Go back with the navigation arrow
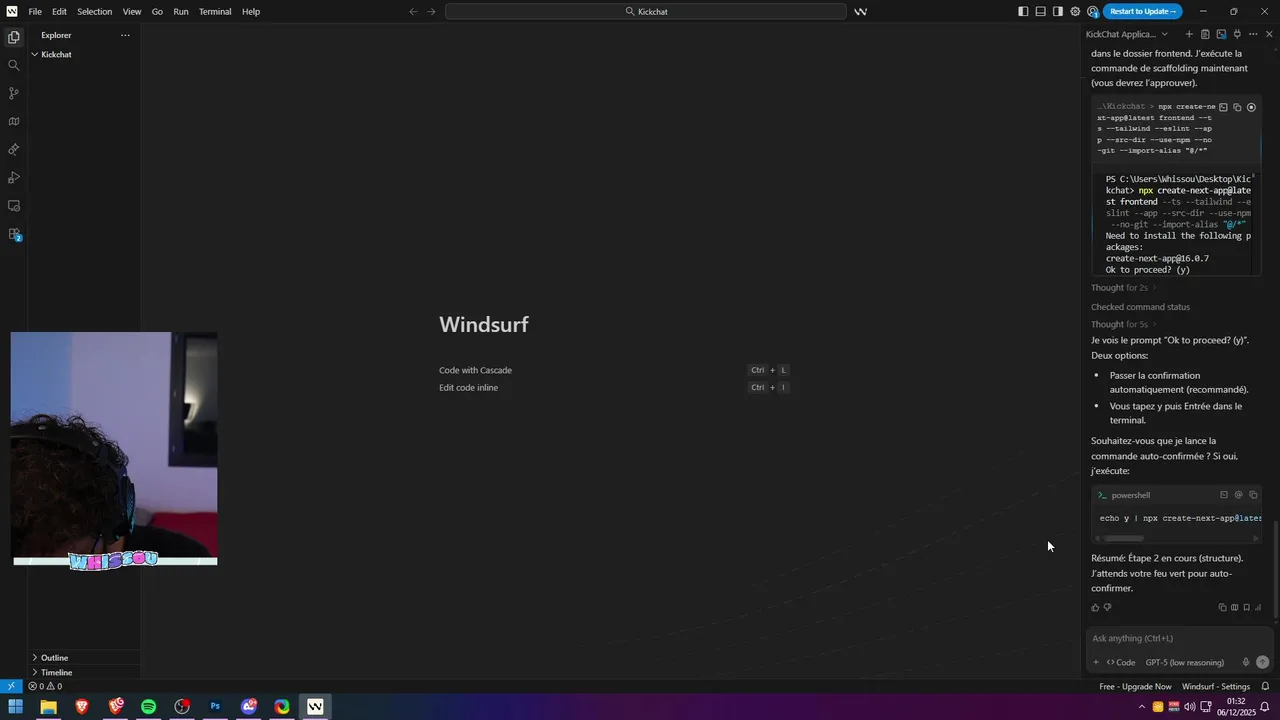 coord(413,11)
